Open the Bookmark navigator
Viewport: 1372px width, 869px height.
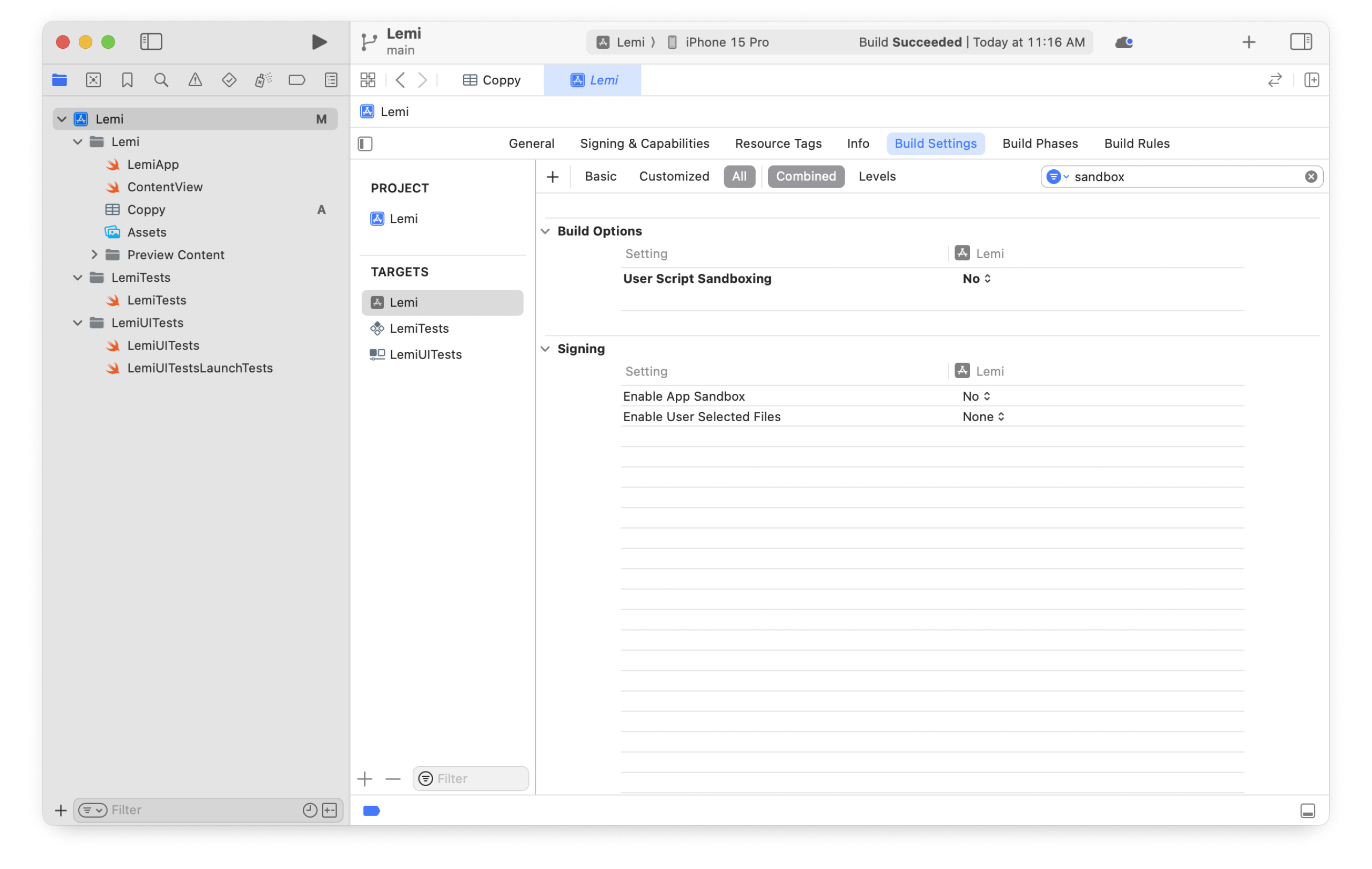[x=126, y=80]
